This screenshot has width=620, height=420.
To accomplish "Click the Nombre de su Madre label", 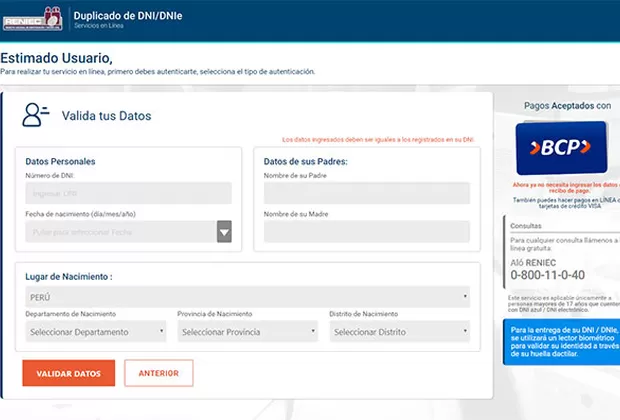I will [x=296, y=214].
